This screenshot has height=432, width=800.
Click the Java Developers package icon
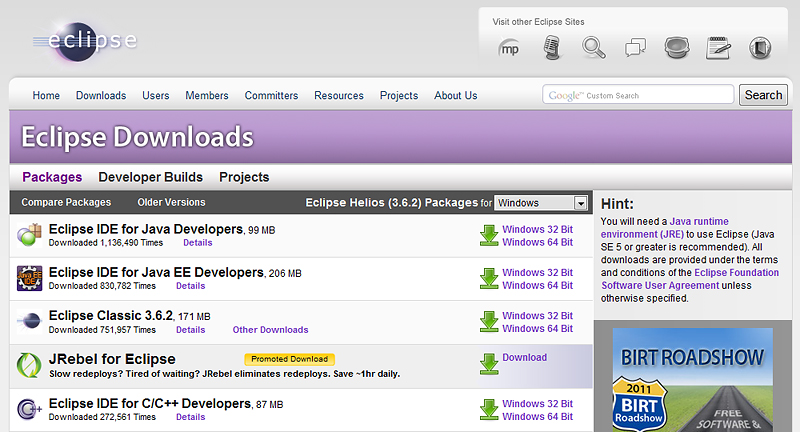[29, 235]
